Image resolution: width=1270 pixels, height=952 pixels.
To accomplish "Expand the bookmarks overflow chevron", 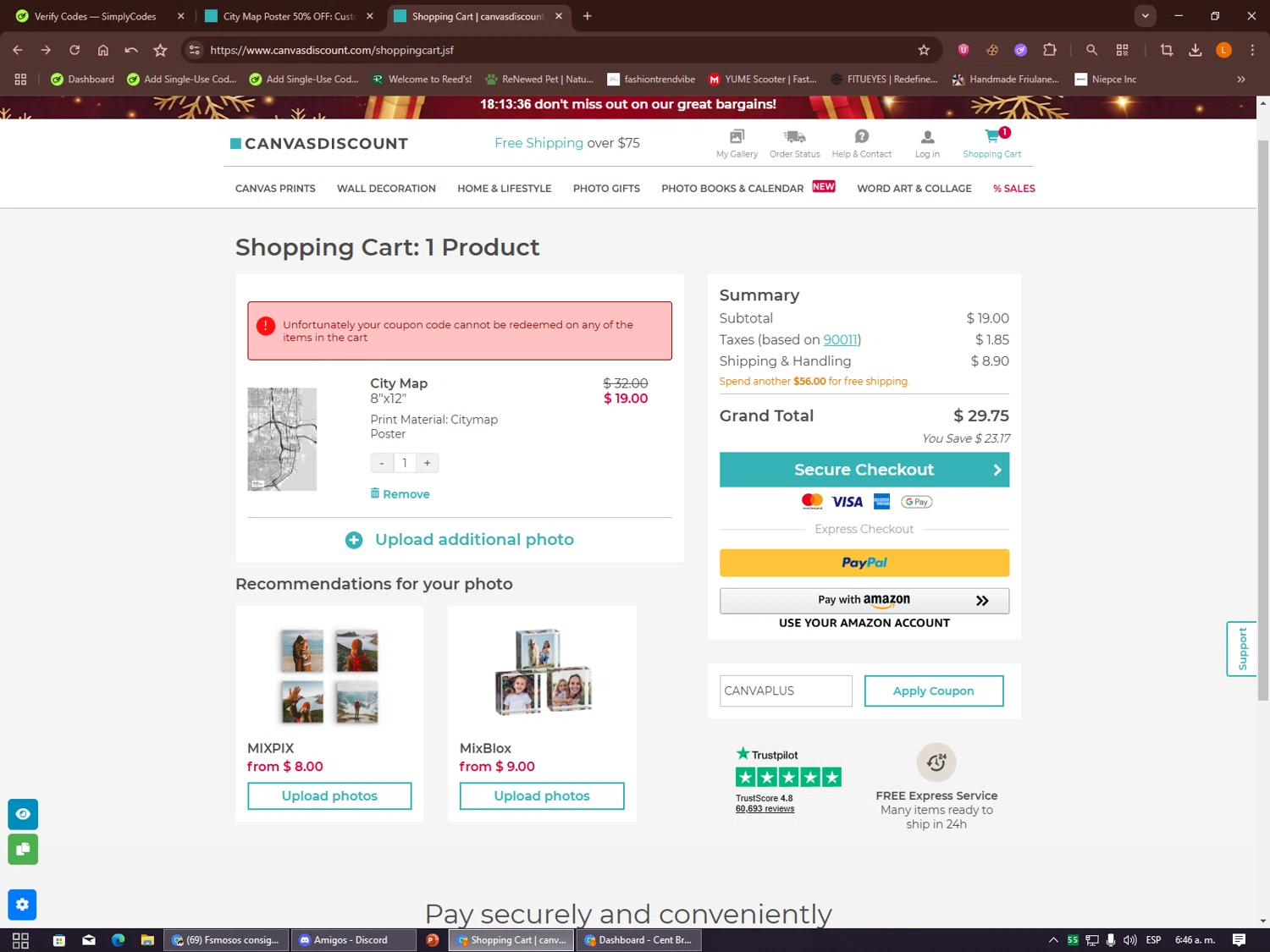I will (1241, 79).
